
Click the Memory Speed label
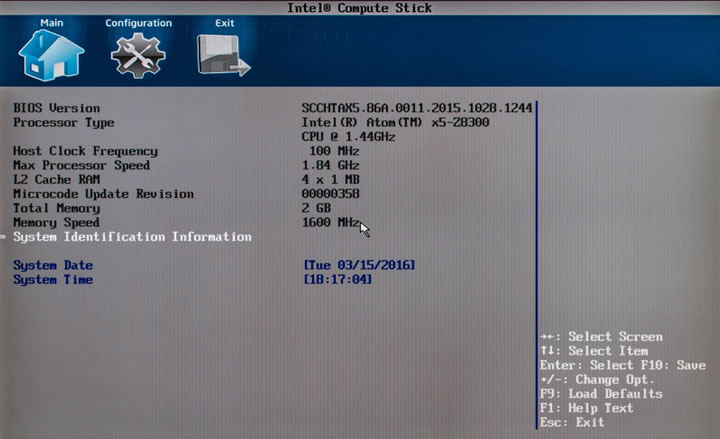point(56,223)
